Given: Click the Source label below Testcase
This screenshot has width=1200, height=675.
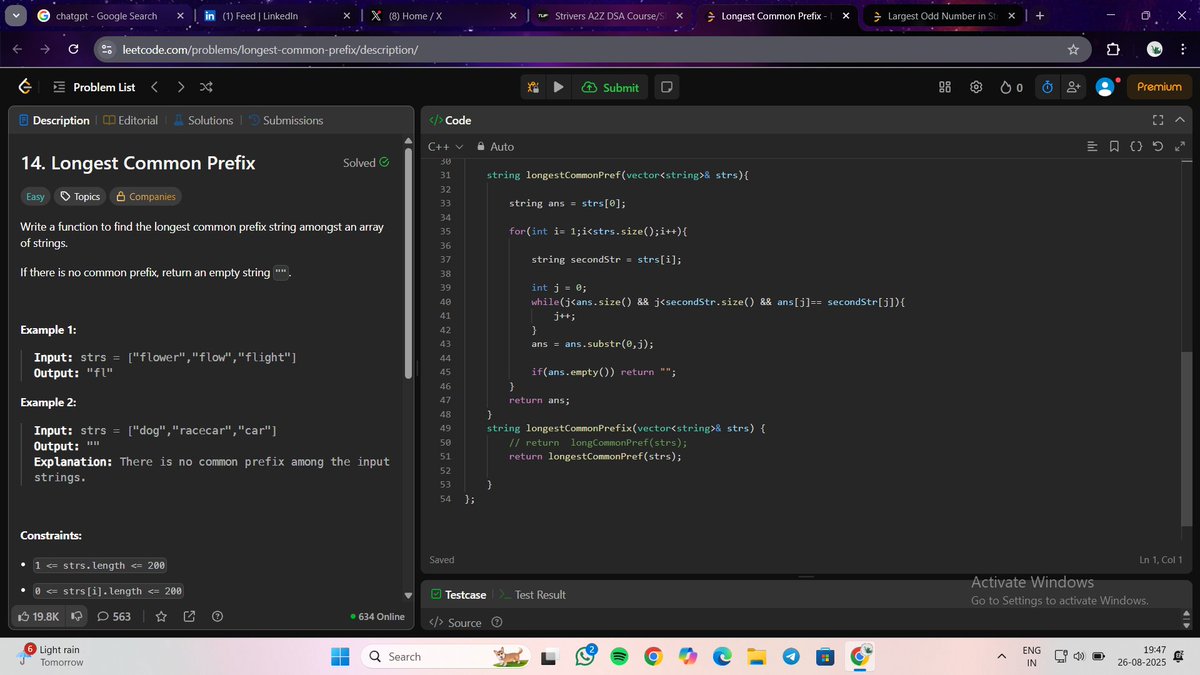Looking at the screenshot, I should pos(465,622).
